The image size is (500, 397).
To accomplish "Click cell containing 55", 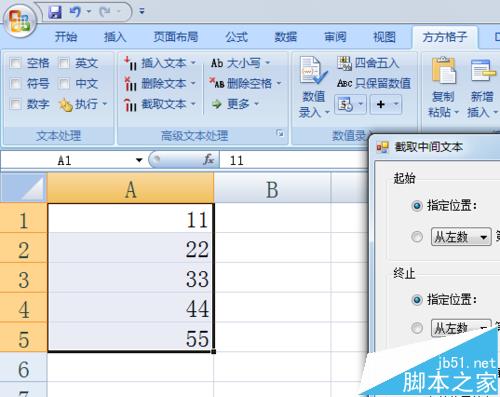I will pos(130,337).
